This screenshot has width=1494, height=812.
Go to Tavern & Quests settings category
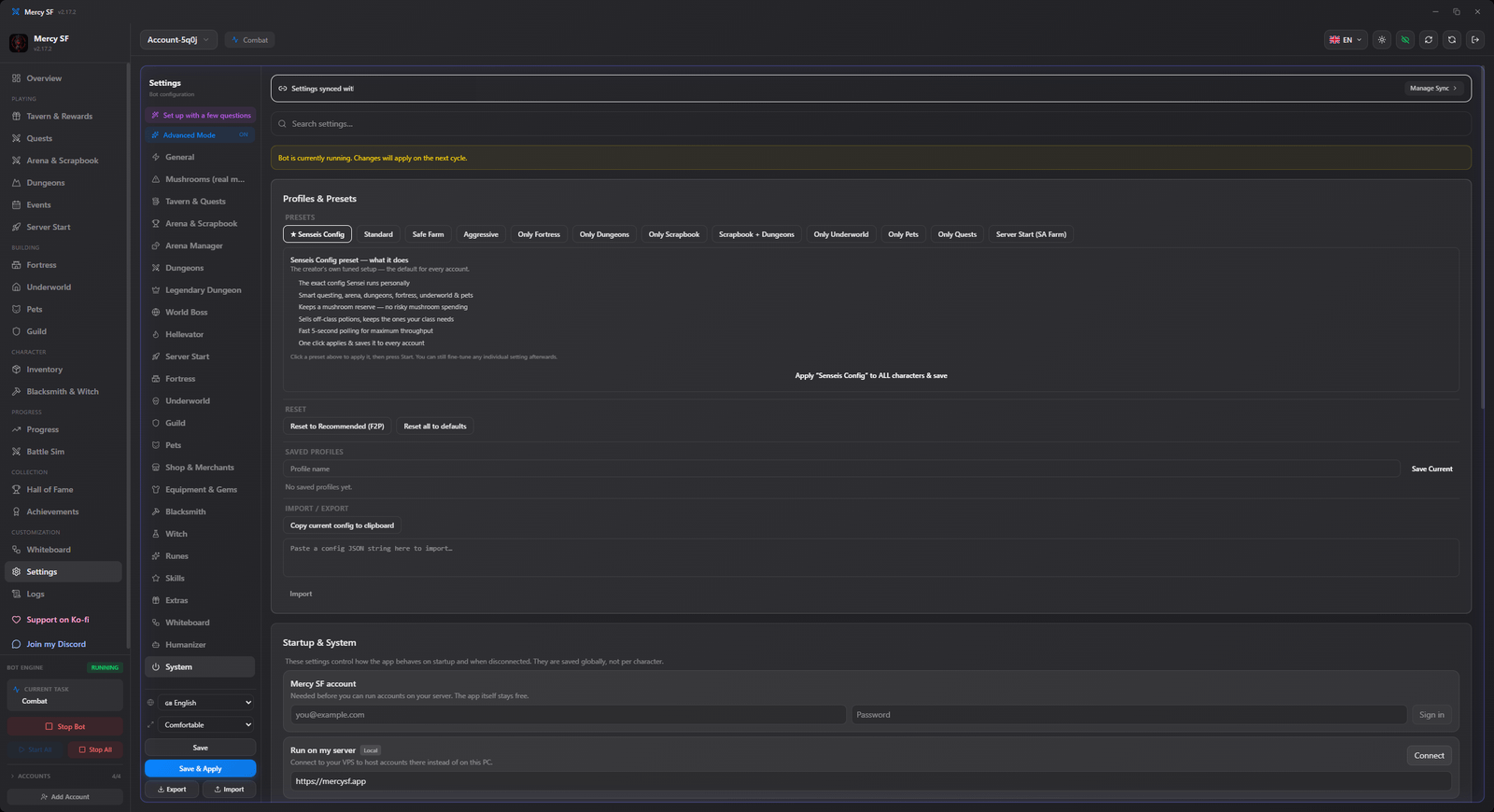tap(200, 202)
